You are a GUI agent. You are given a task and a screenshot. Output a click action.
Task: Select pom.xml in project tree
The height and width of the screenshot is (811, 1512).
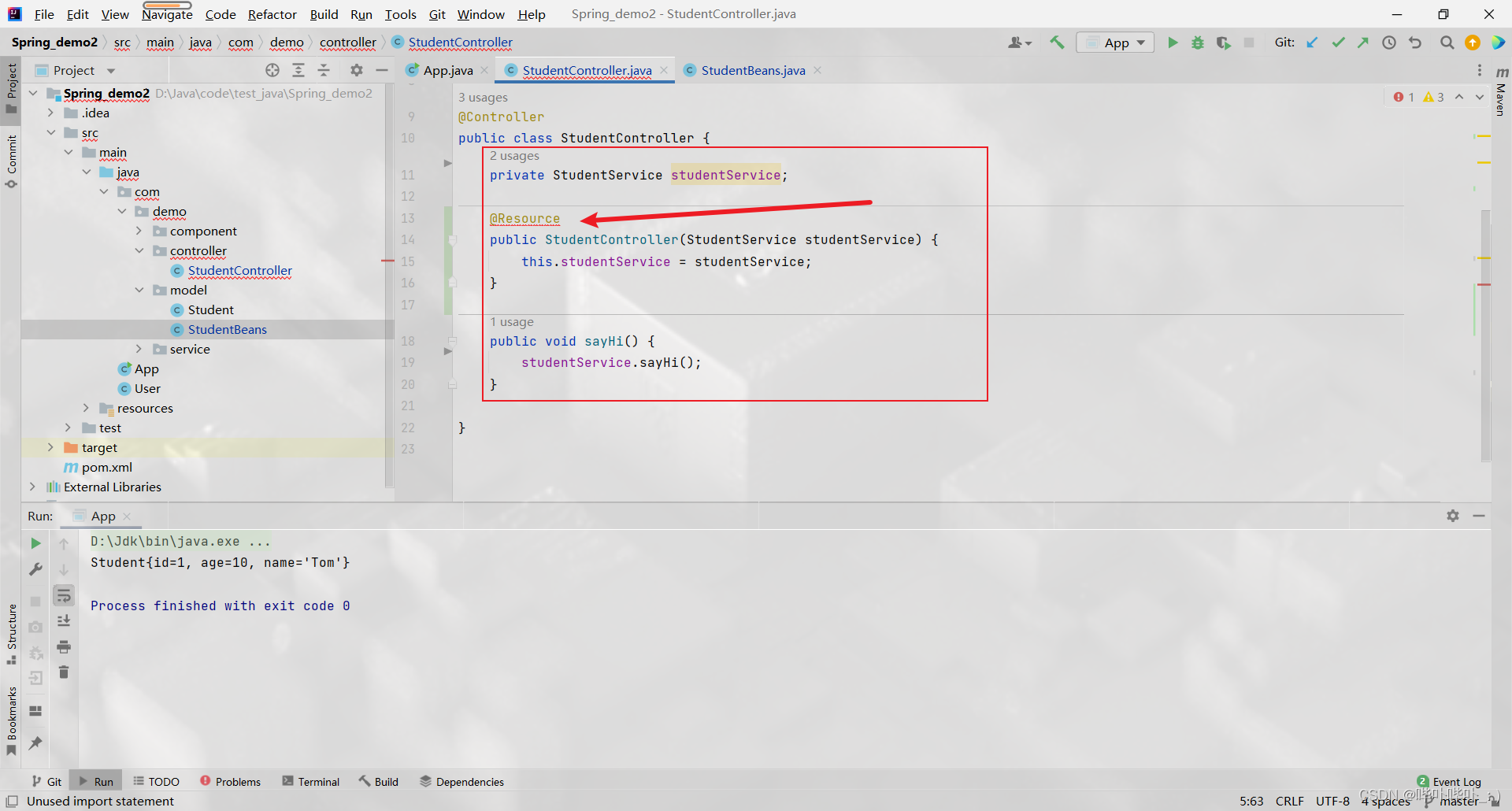click(106, 467)
